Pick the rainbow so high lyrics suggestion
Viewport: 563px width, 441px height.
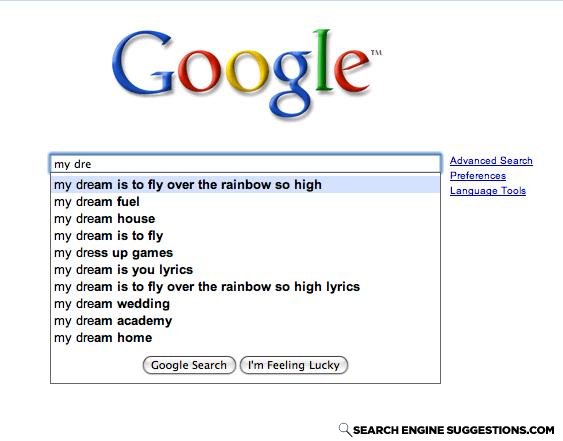pyautogui.click(x=245, y=287)
